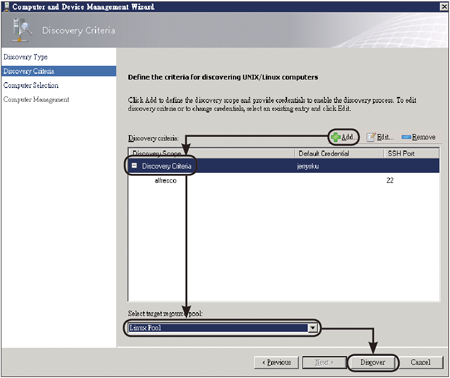The image size is (450, 378).
Task: Click the green plus Add icon
Action: (336, 137)
